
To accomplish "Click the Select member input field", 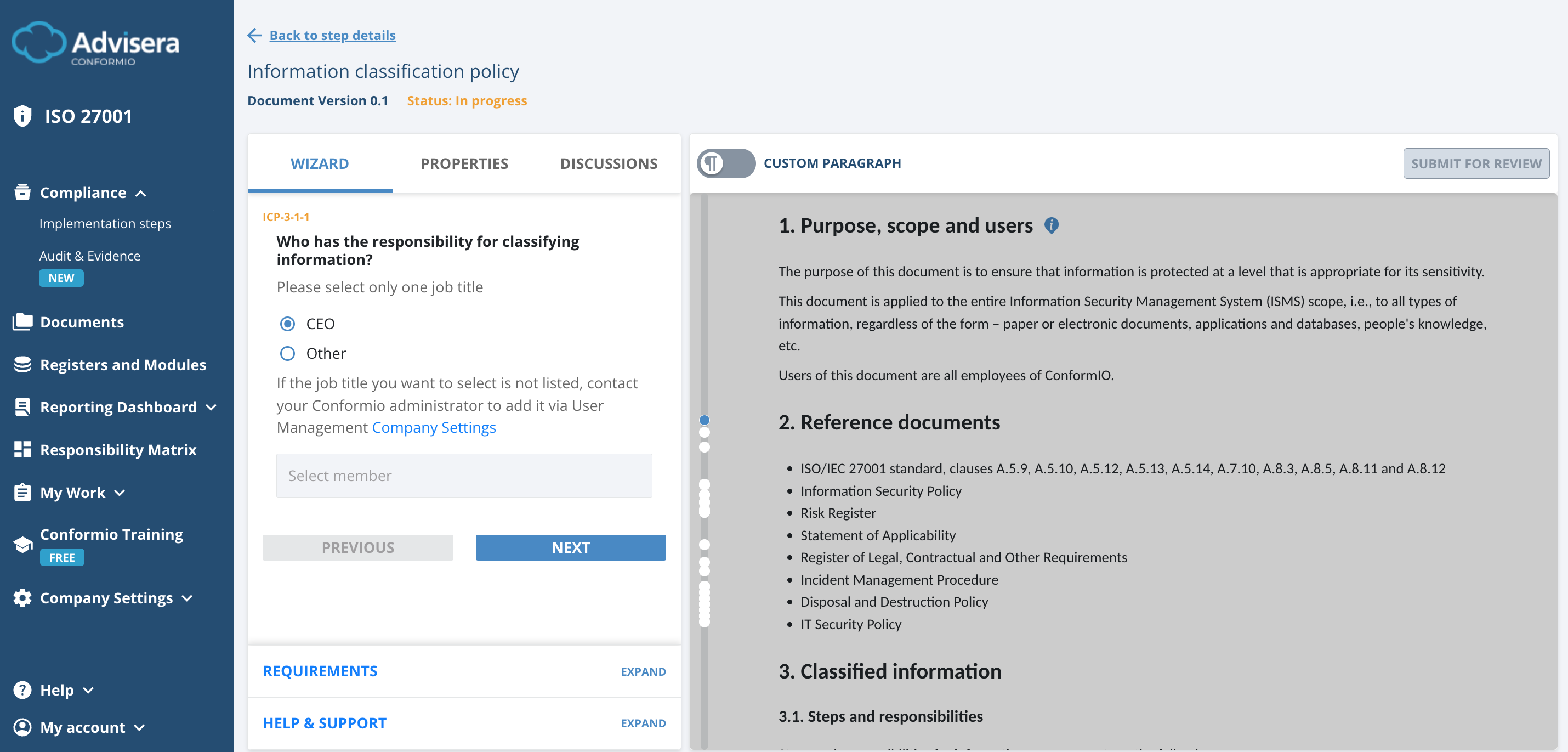I will click(x=464, y=476).
